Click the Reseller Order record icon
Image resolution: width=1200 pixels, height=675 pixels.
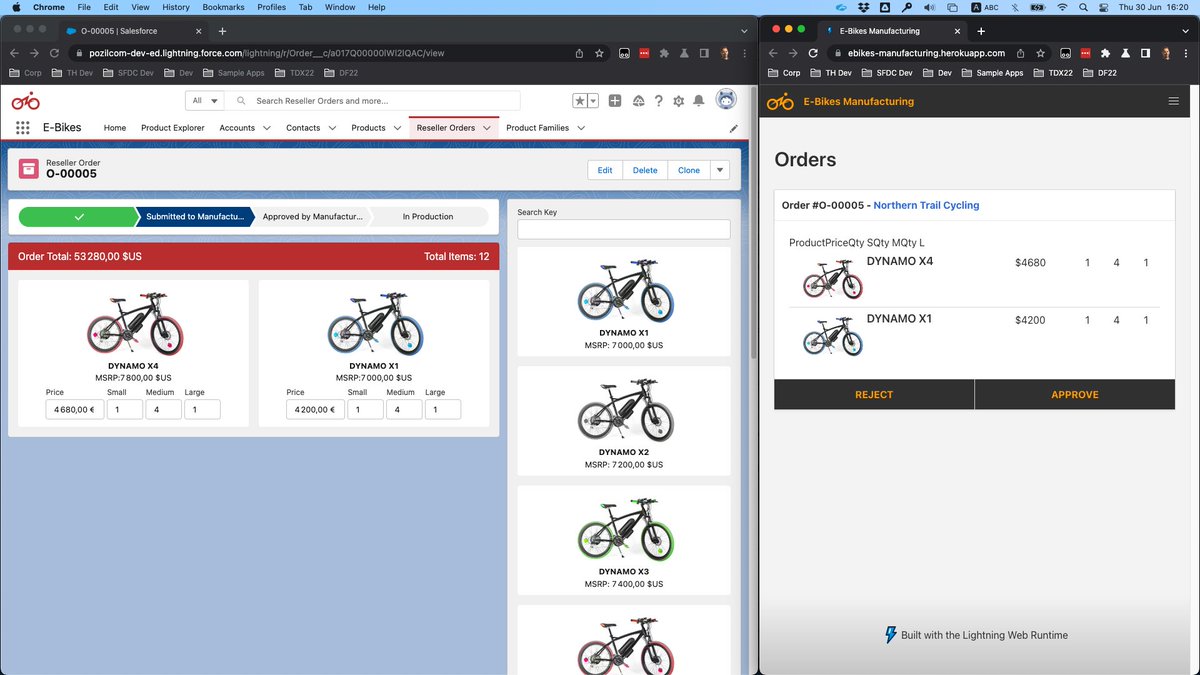(x=29, y=168)
